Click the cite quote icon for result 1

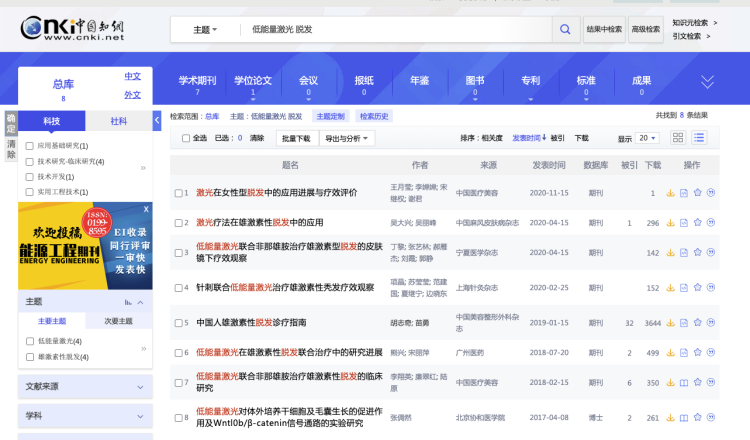point(711,192)
